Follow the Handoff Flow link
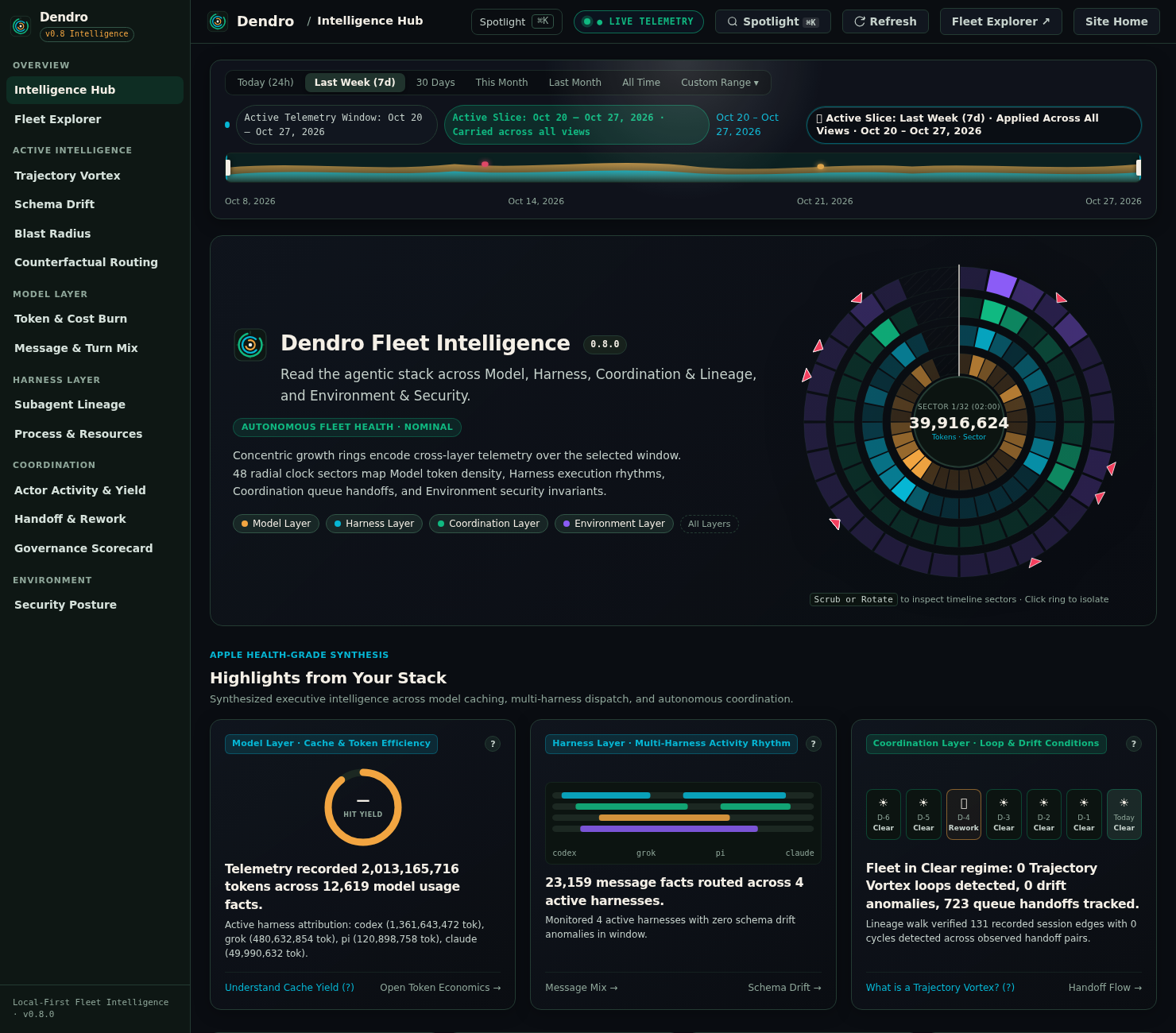This screenshot has width=1176, height=1033. [1105, 988]
